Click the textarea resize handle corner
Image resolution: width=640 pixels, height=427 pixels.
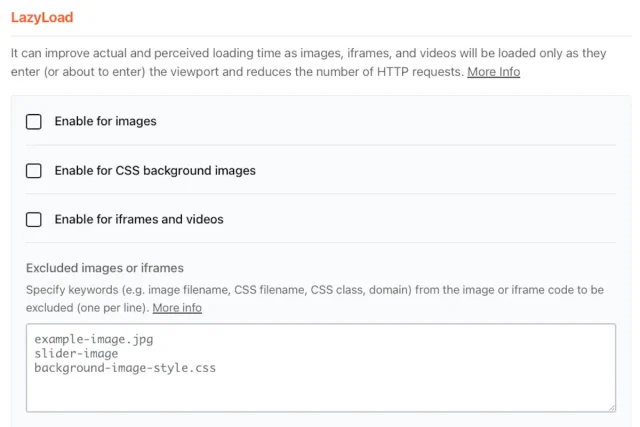611,407
